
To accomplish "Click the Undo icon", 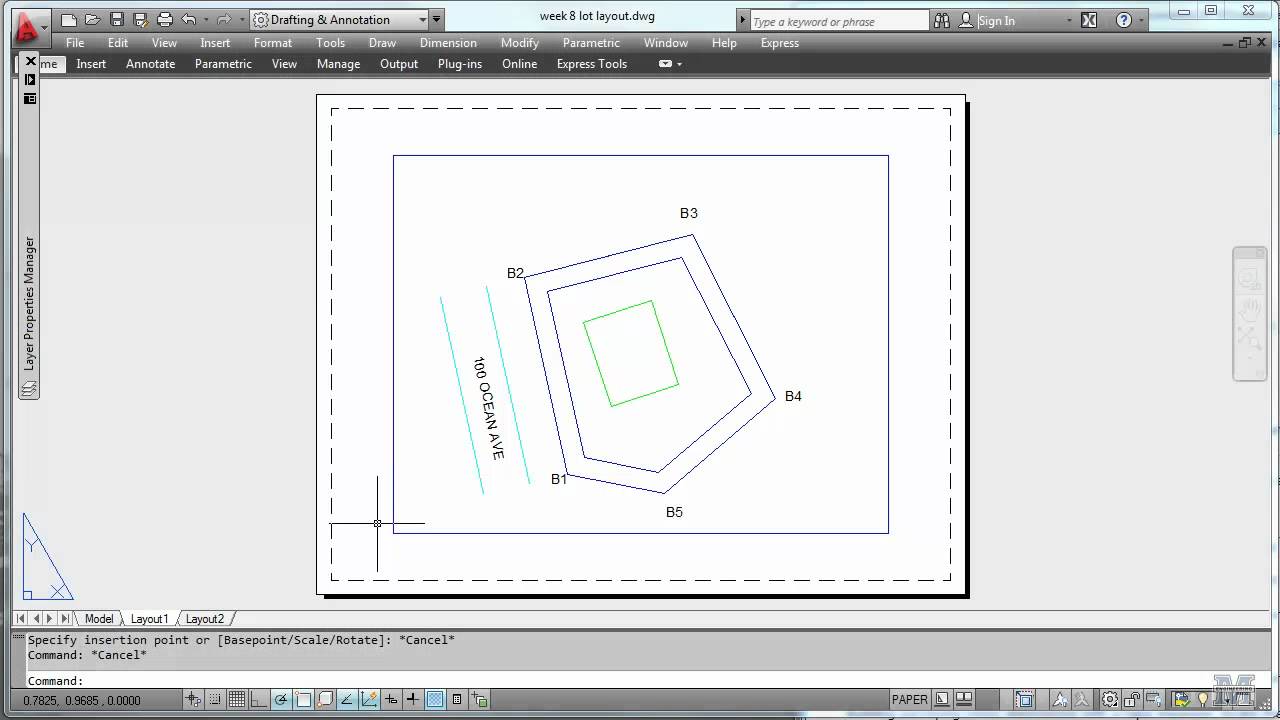I will (x=188, y=19).
